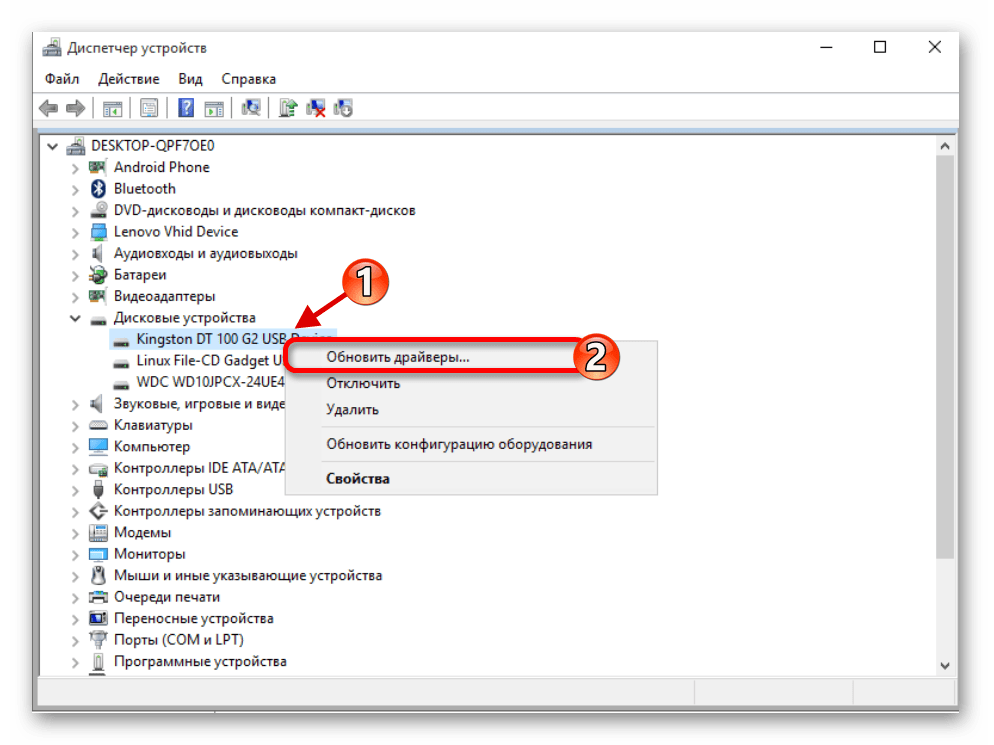
Task: Click the Update driver toolbar icon
Action: click(x=288, y=108)
